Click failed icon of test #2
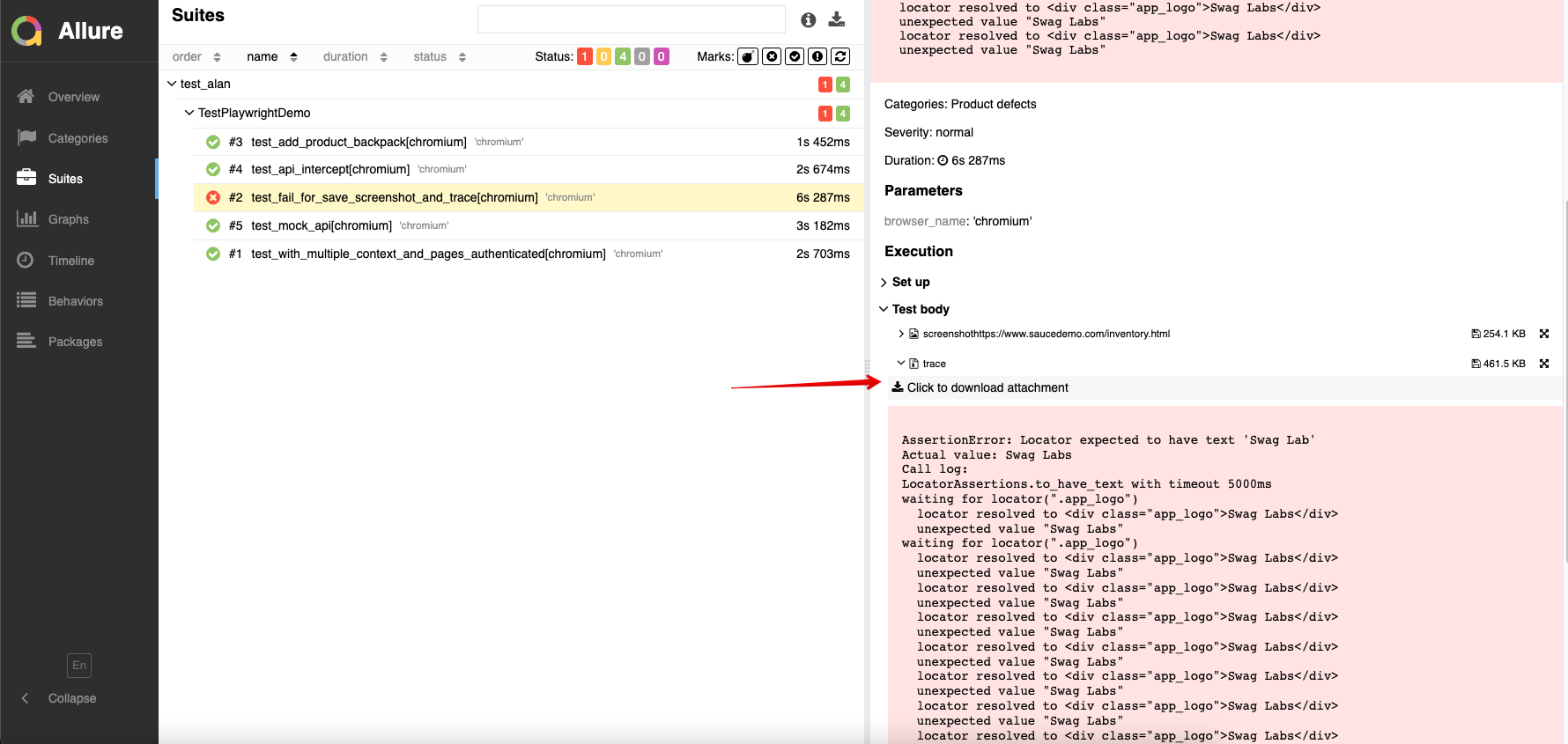This screenshot has height=744, width=1568. click(213, 197)
